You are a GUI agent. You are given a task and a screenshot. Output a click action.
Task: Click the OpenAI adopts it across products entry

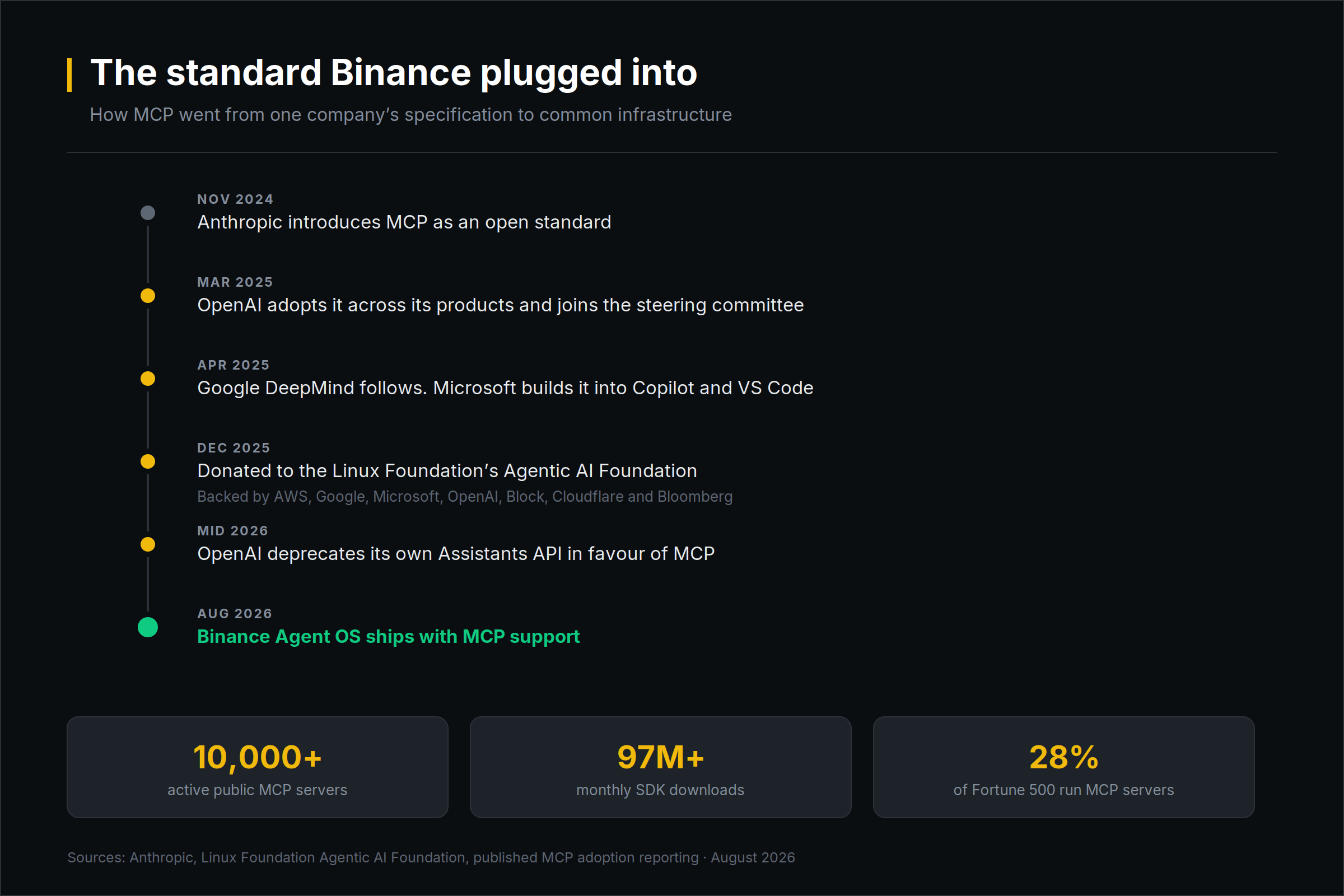pyautogui.click(x=501, y=305)
